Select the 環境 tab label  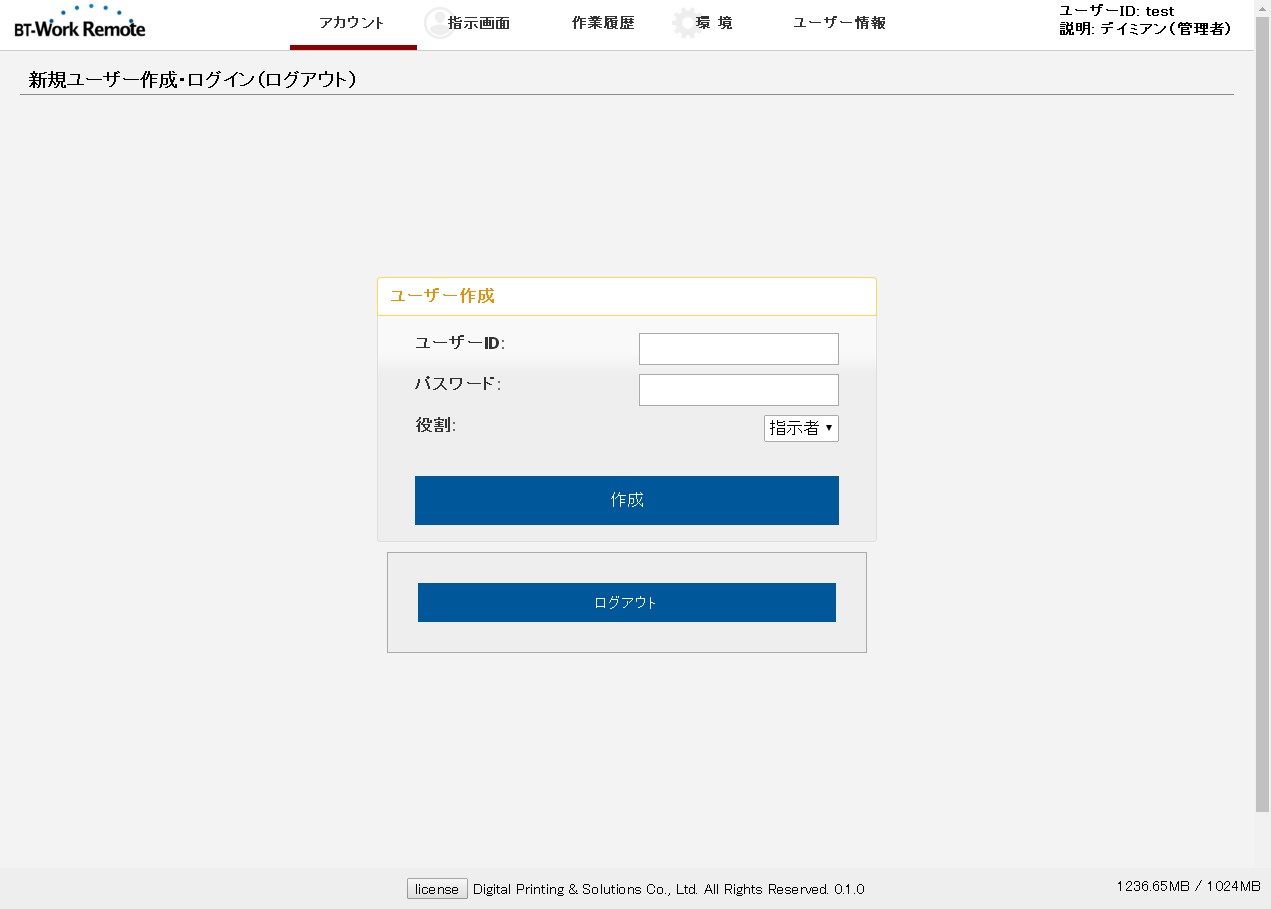715,23
